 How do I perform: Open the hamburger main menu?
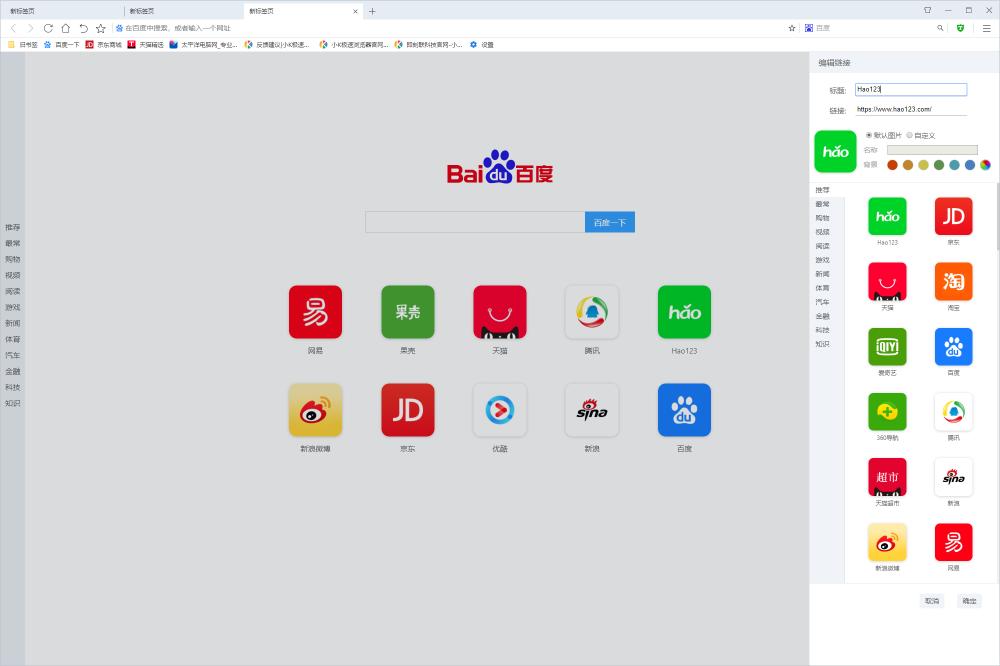[986, 28]
